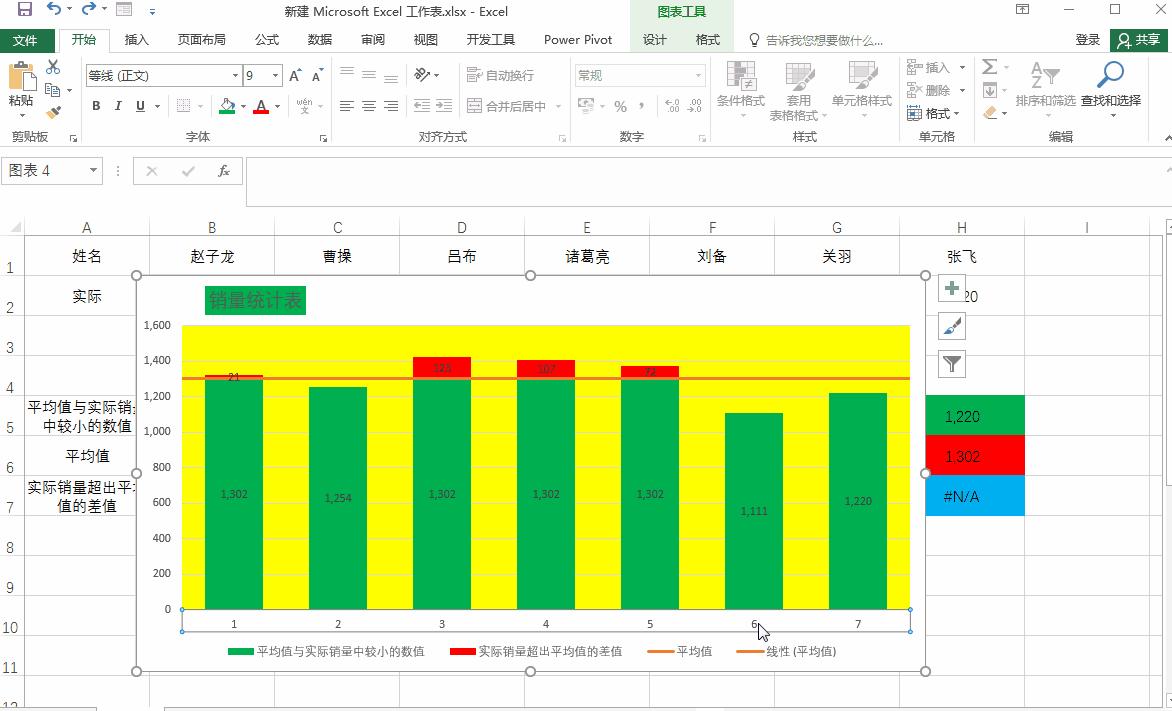Open the 常规 number format dropdown
The height and width of the screenshot is (711, 1172).
[697, 74]
